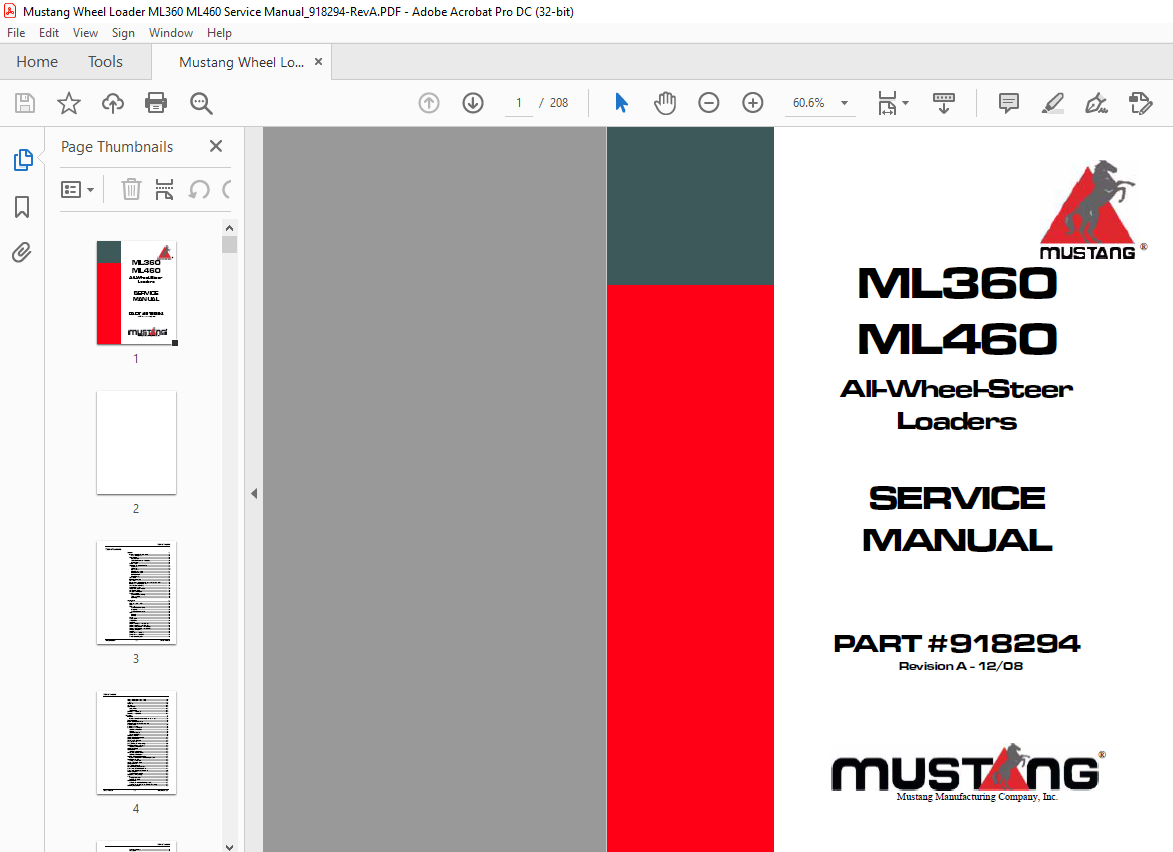Click the ML460 title text
This screenshot has width=1173, height=852.
tap(957, 339)
